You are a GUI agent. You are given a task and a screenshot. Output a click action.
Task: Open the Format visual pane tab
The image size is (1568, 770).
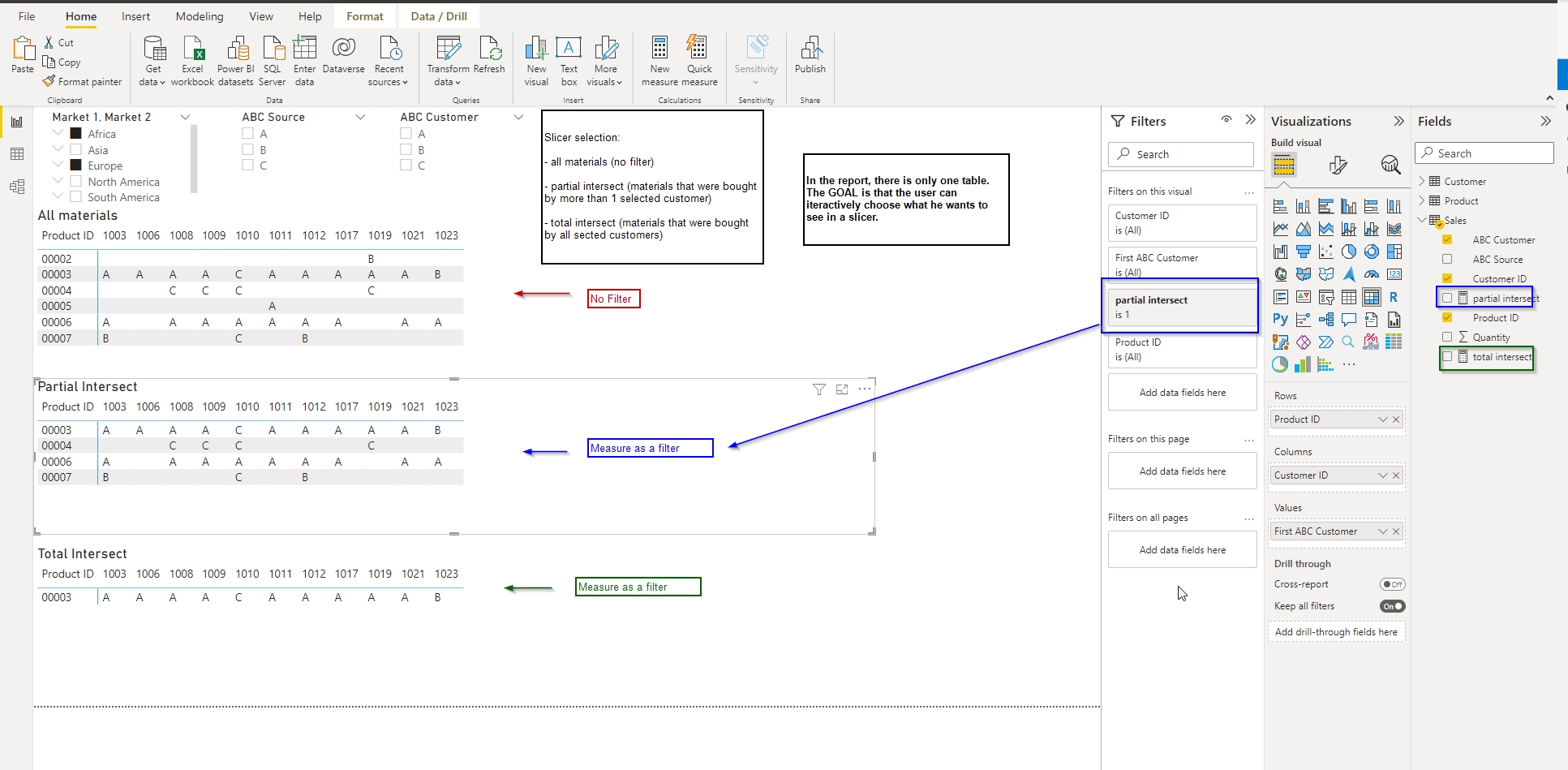tap(1338, 166)
